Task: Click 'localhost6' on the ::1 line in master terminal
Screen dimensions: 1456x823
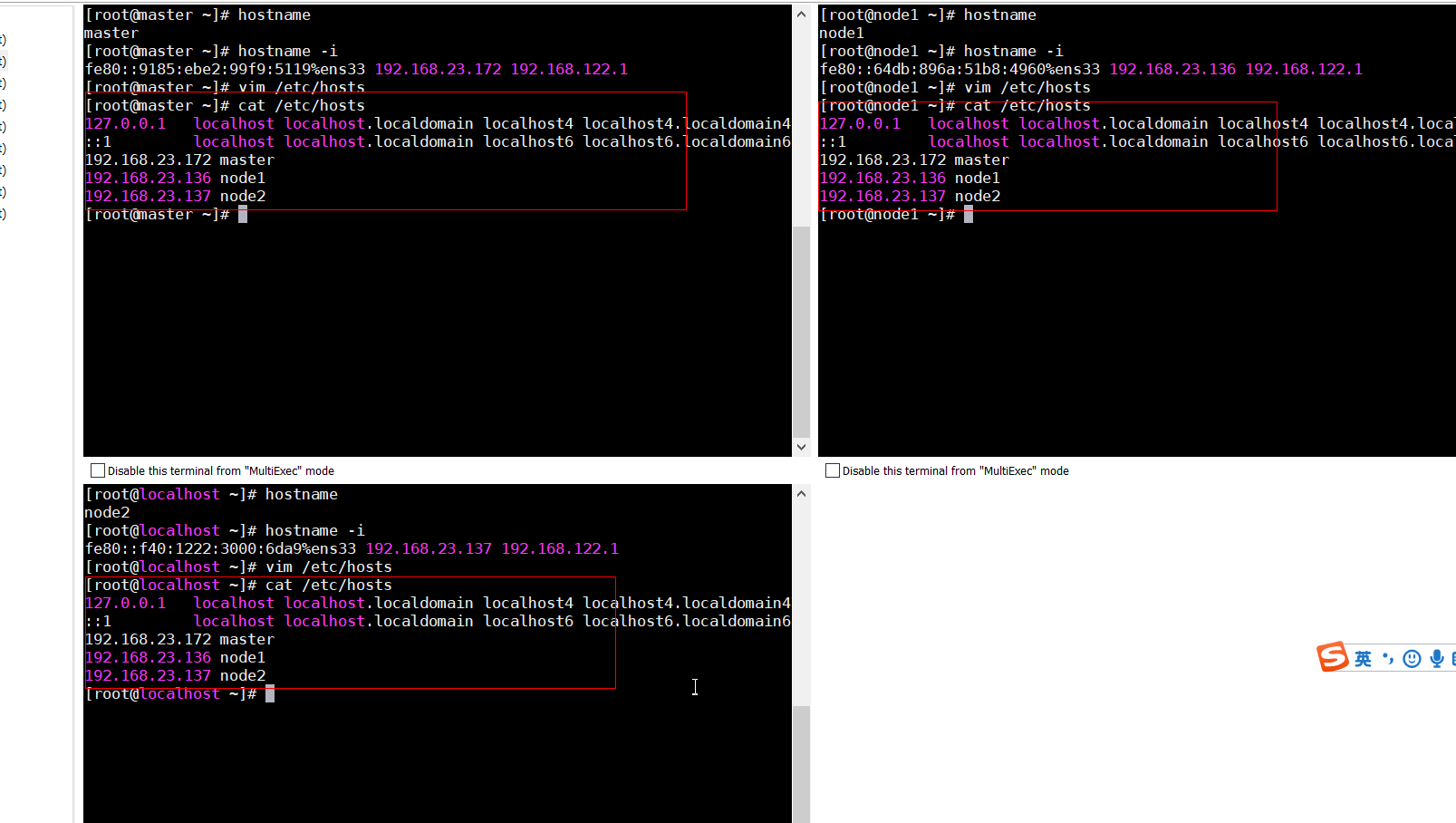Action: tap(528, 142)
